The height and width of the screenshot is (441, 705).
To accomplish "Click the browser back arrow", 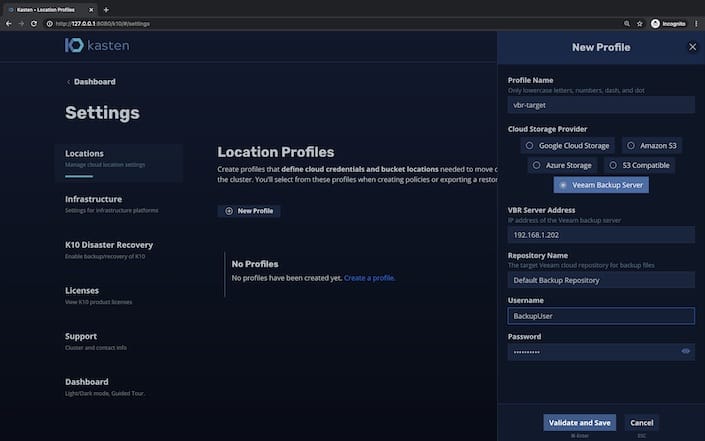I will coord(9,22).
